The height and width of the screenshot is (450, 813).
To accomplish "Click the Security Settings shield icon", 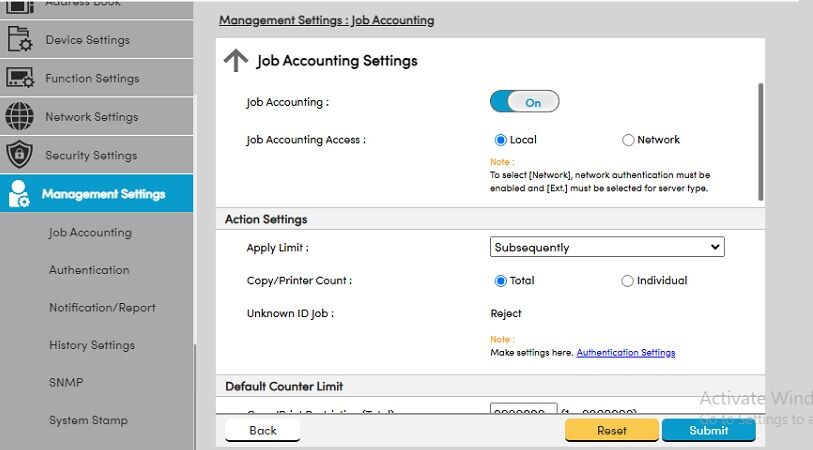I will [x=19, y=154].
